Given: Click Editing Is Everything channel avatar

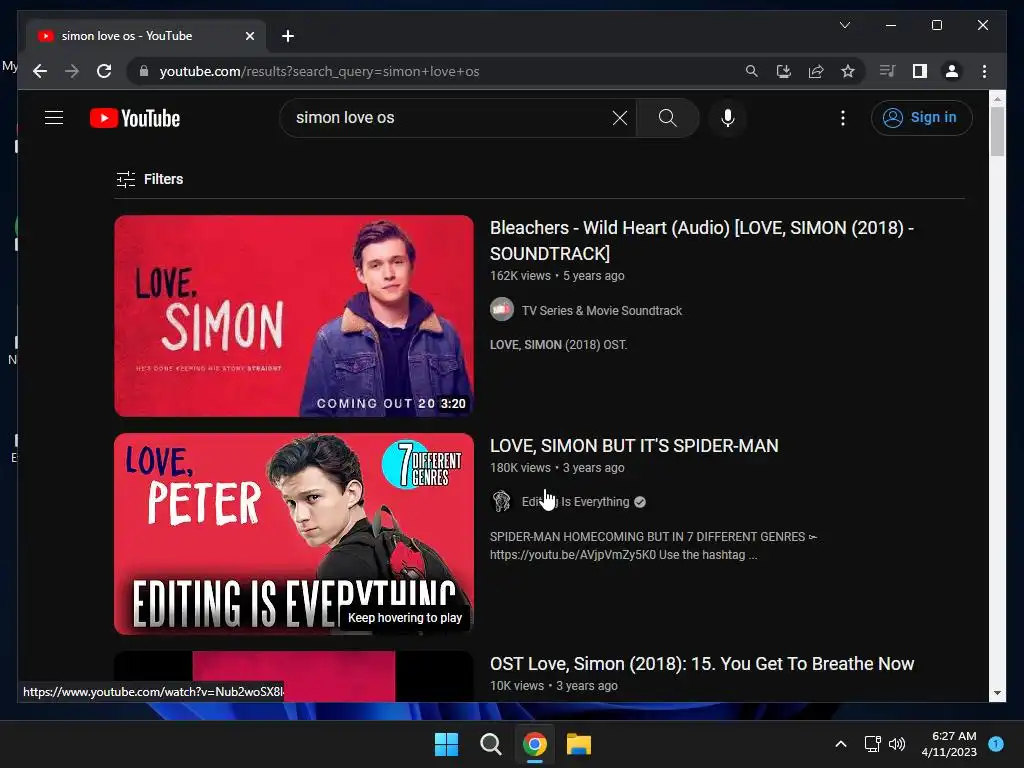Looking at the screenshot, I should tap(502, 502).
